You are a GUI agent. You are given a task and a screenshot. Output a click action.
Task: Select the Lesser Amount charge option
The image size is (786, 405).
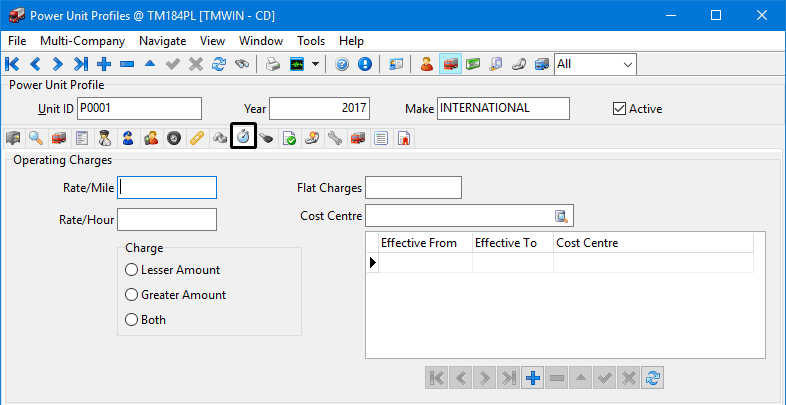tap(131, 270)
